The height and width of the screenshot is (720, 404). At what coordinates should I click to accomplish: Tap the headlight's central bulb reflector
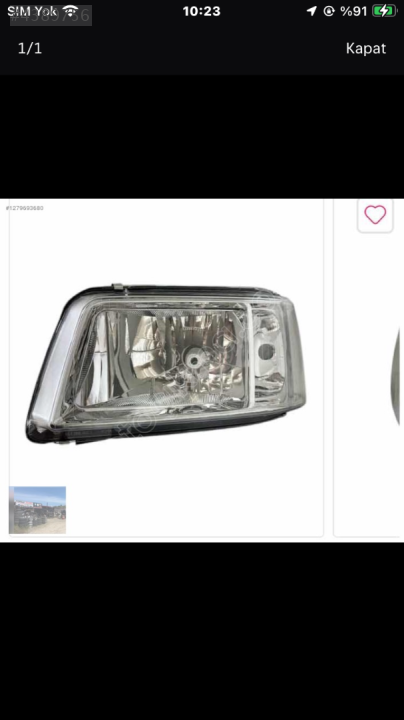(x=194, y=361)
